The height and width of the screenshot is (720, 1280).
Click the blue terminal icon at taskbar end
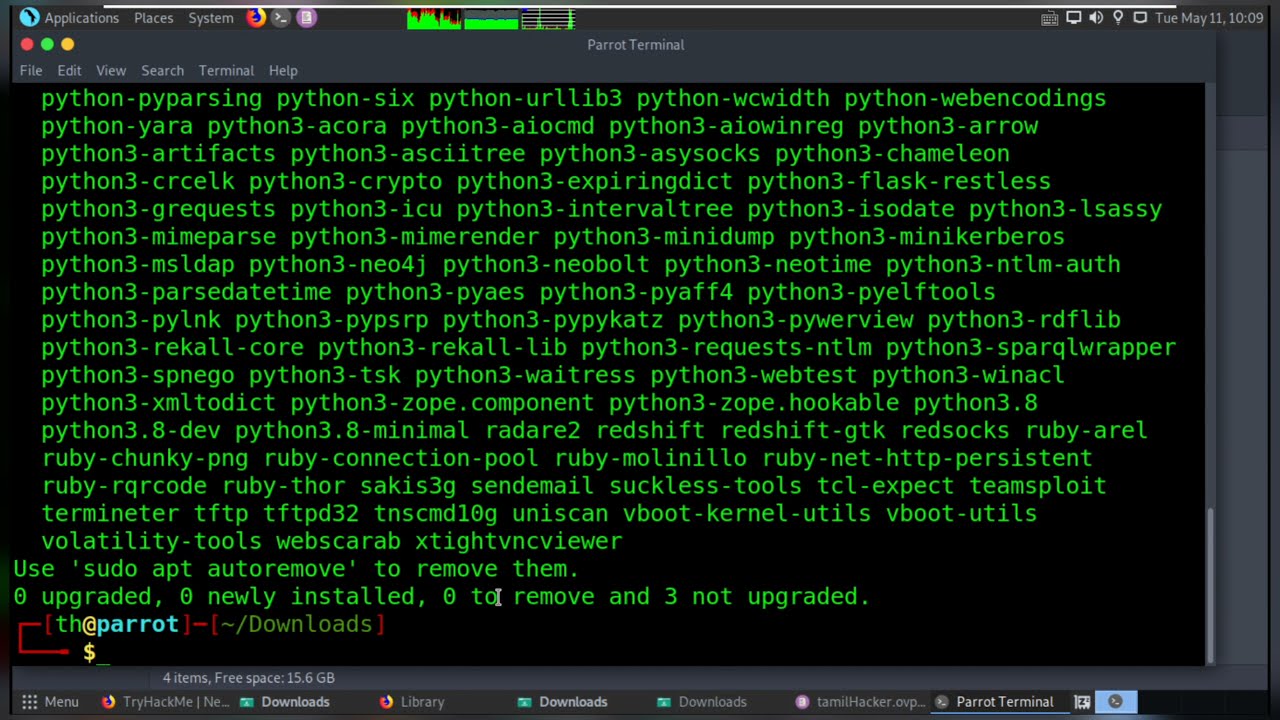point(1115,702)
